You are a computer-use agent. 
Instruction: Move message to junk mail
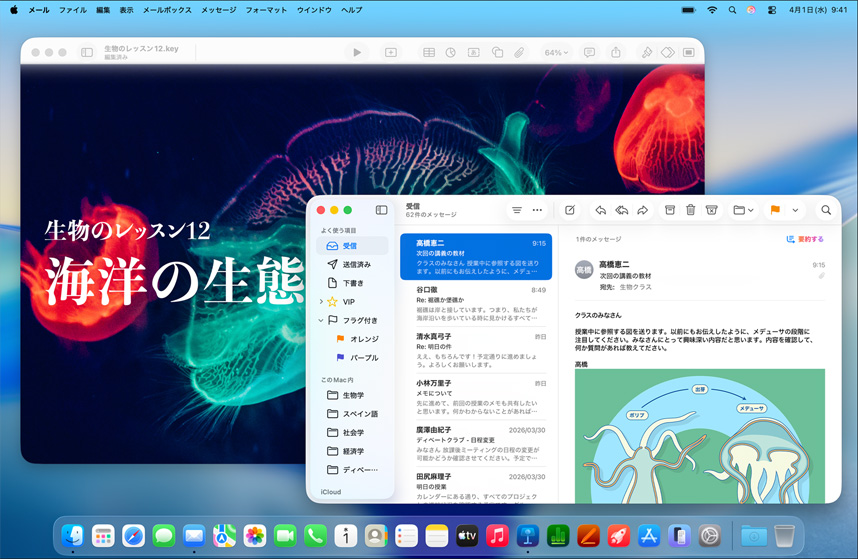coord(711,210)
